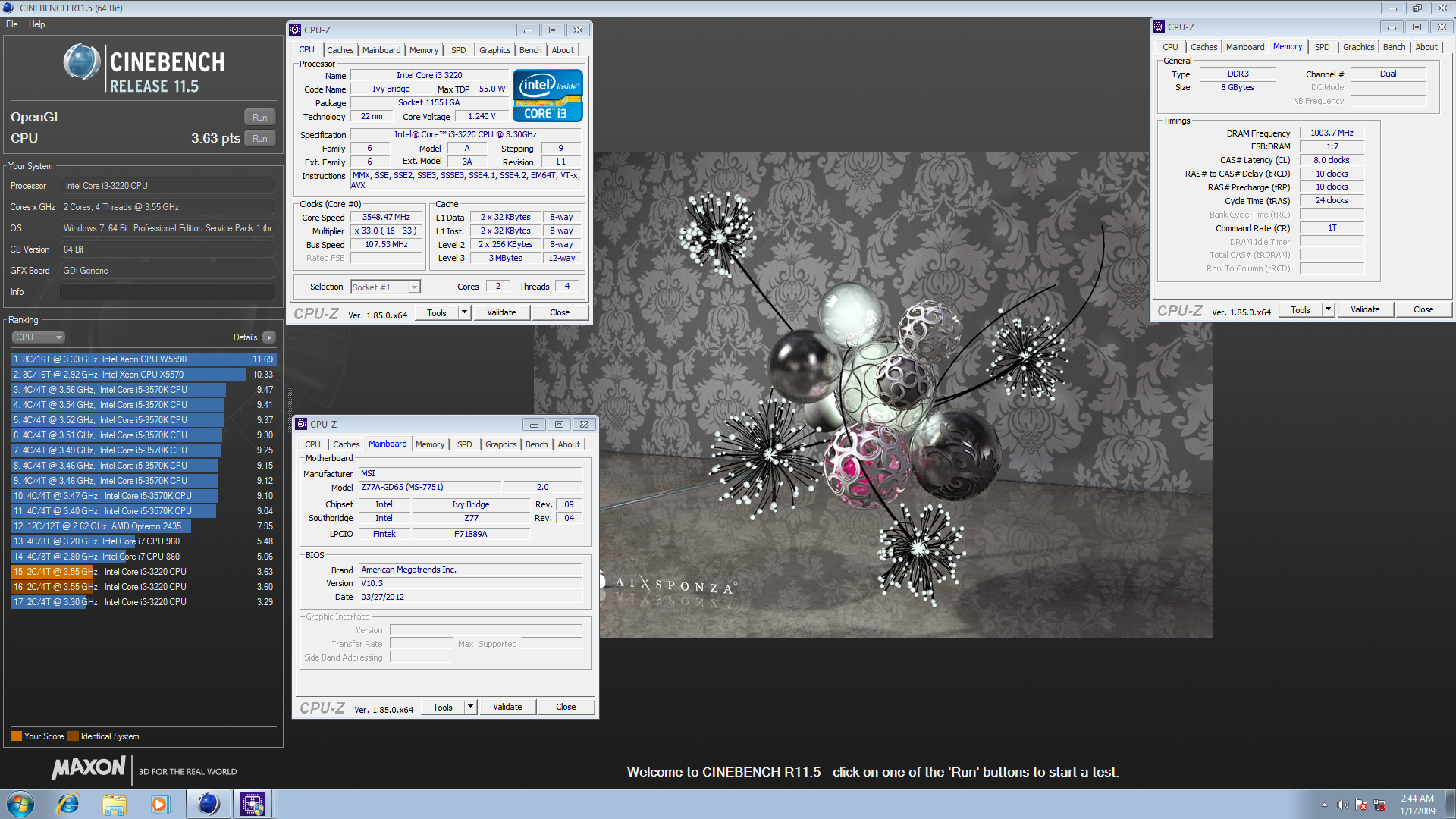The width and height of the screenshot is (1456, 819).
Task: Show hidden tray icons arrow
Action: (1324, 805)
